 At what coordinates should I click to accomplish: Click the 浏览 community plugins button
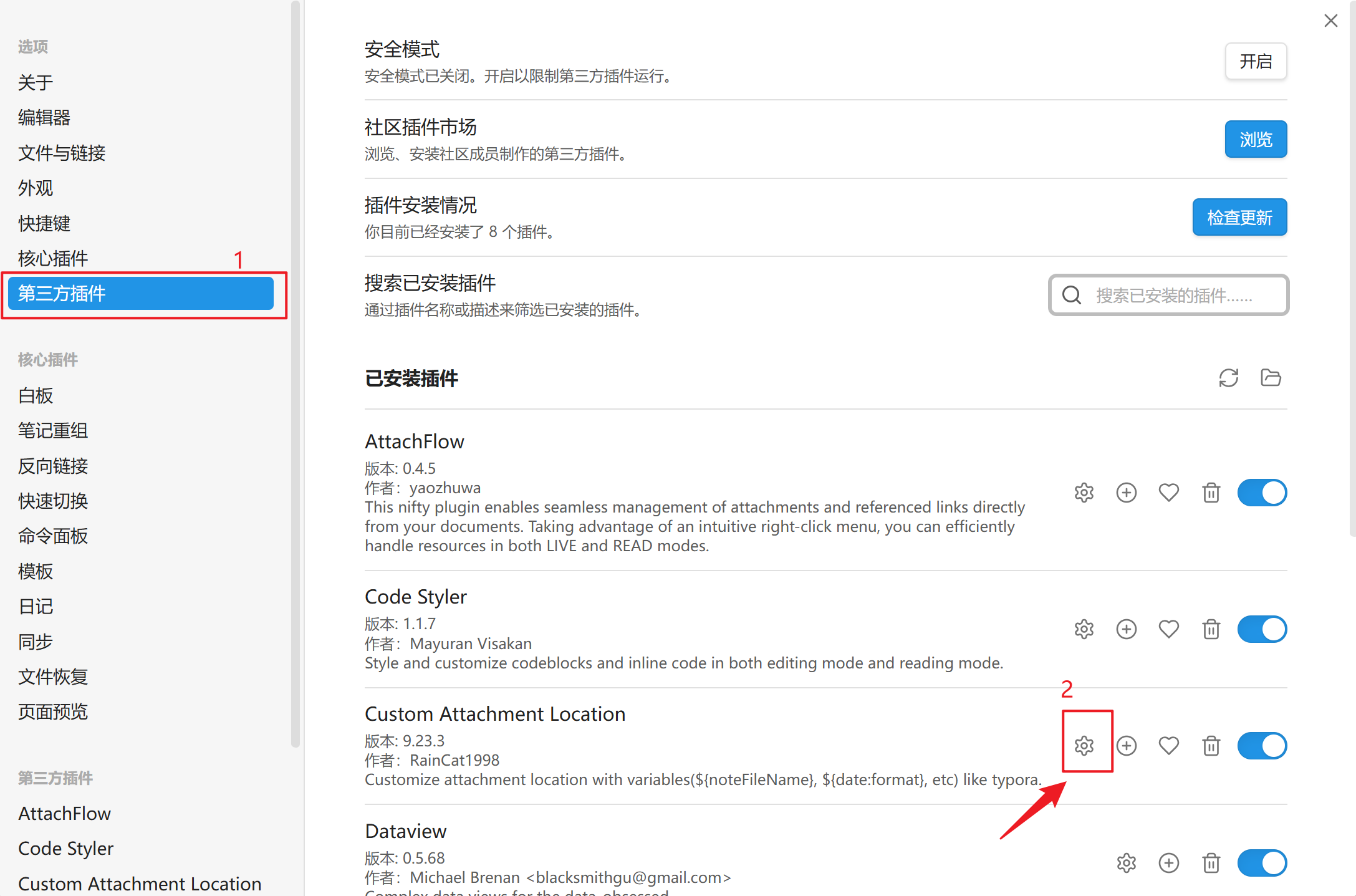pos(1255,139)
